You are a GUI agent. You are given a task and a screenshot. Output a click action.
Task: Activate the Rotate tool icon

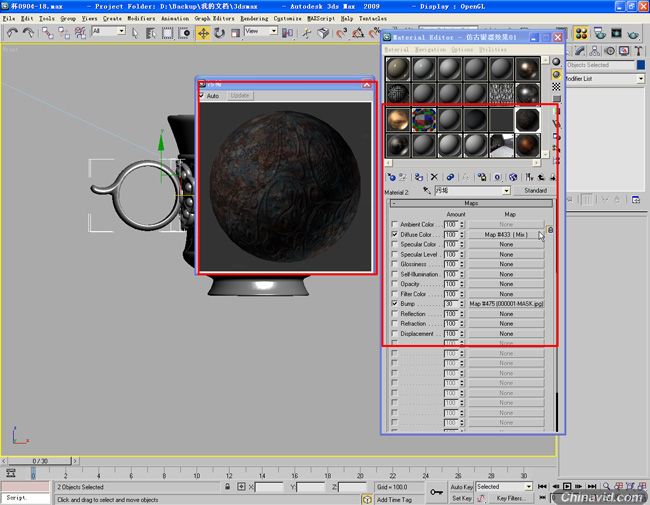tap(219, 33)
